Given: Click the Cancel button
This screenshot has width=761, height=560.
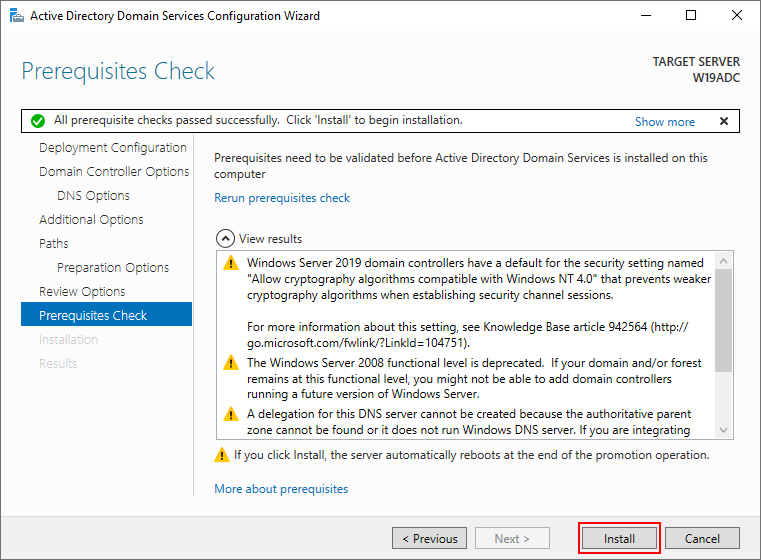Looking at the screenshot, I should coord(702,538).
